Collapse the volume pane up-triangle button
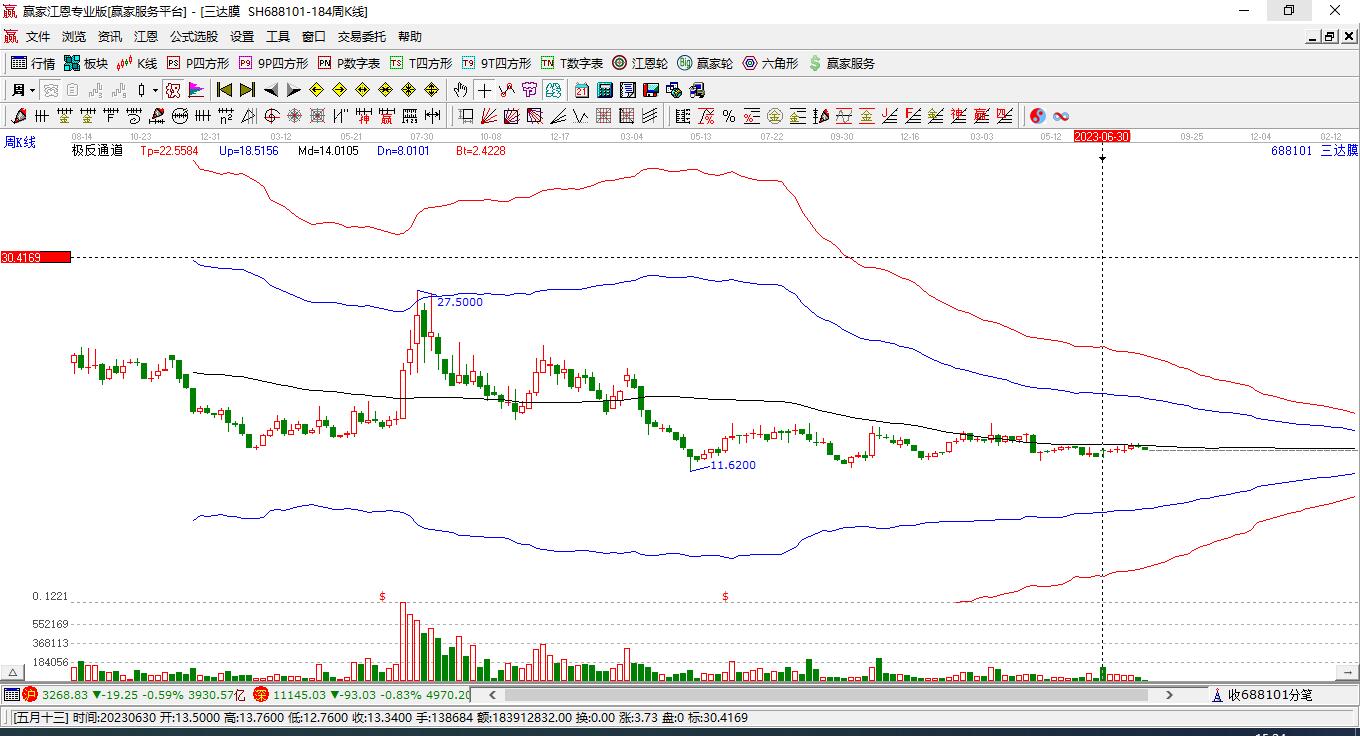The image size is (1360, 736). tap(14, 672)
